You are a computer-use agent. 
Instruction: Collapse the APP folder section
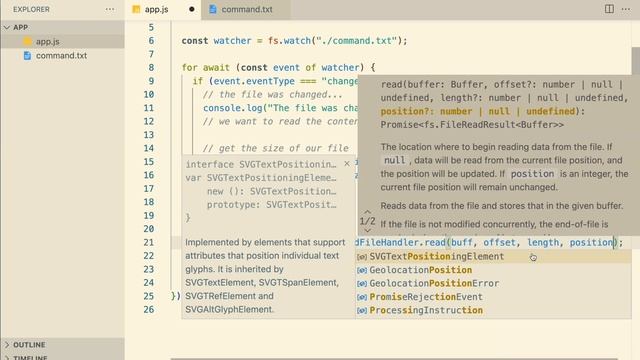coord(62,27)
